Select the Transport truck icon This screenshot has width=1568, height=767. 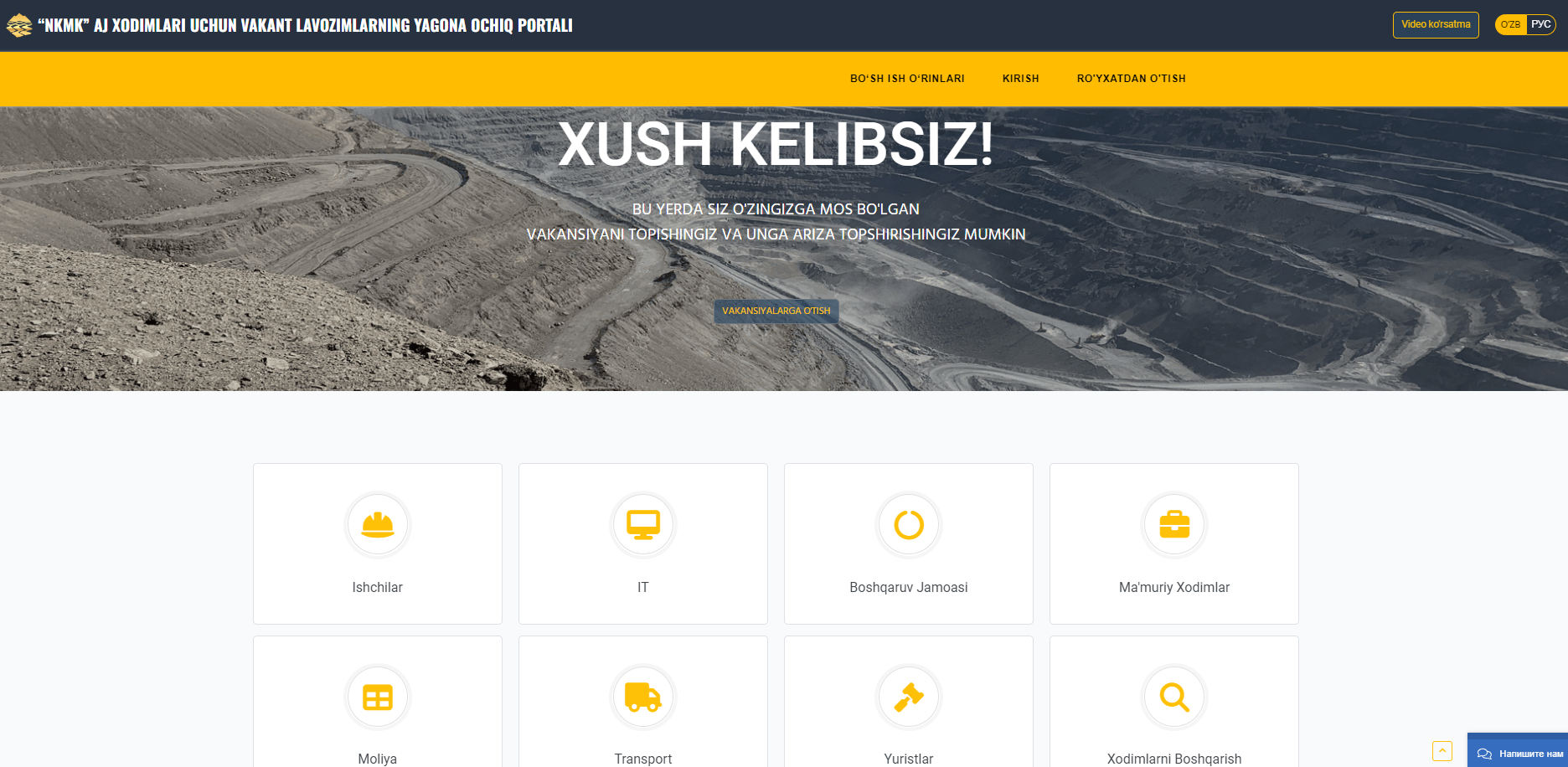(643, 698)
